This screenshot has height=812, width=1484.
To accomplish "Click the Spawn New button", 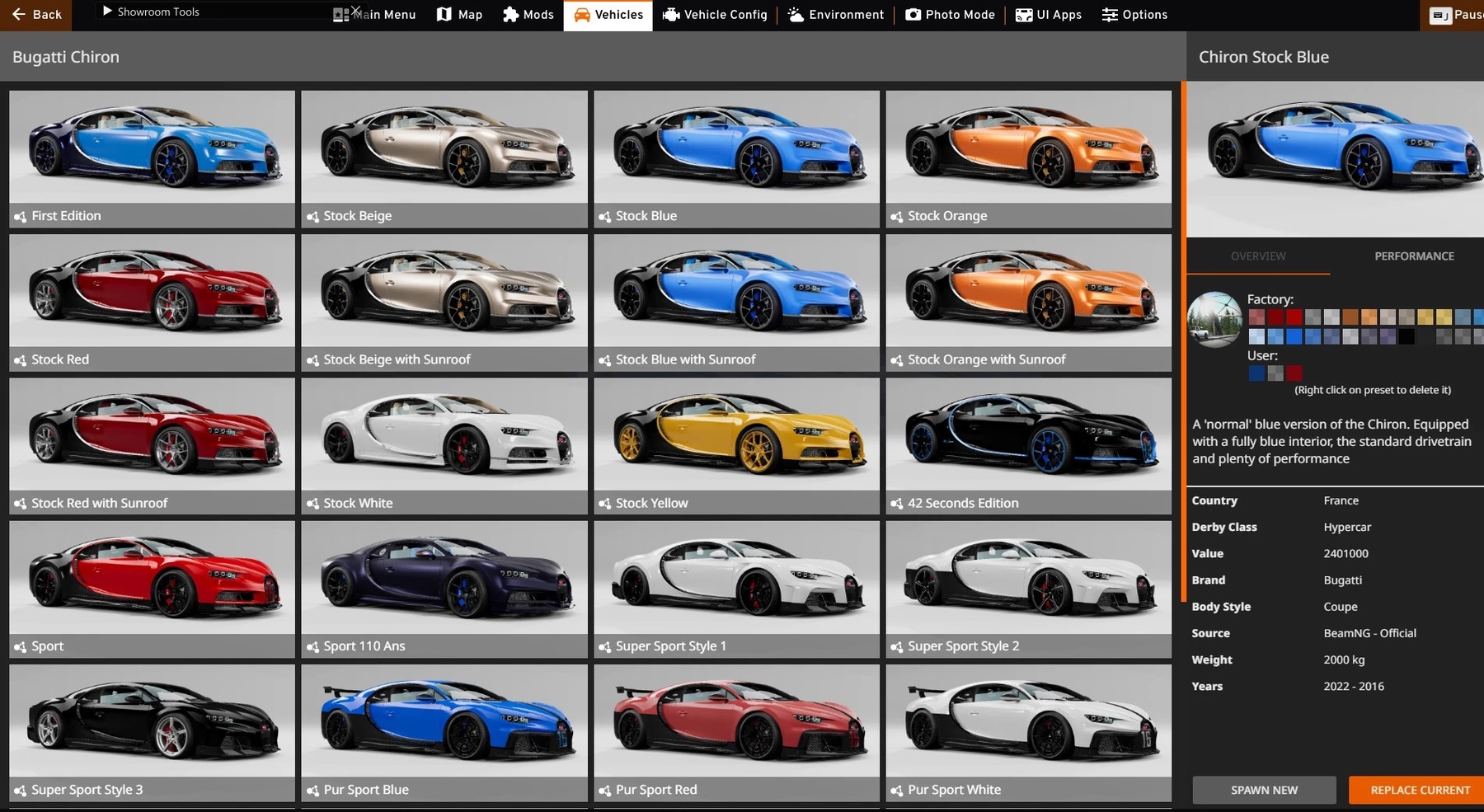I will pyautogui.click(x=1264, y=790).
